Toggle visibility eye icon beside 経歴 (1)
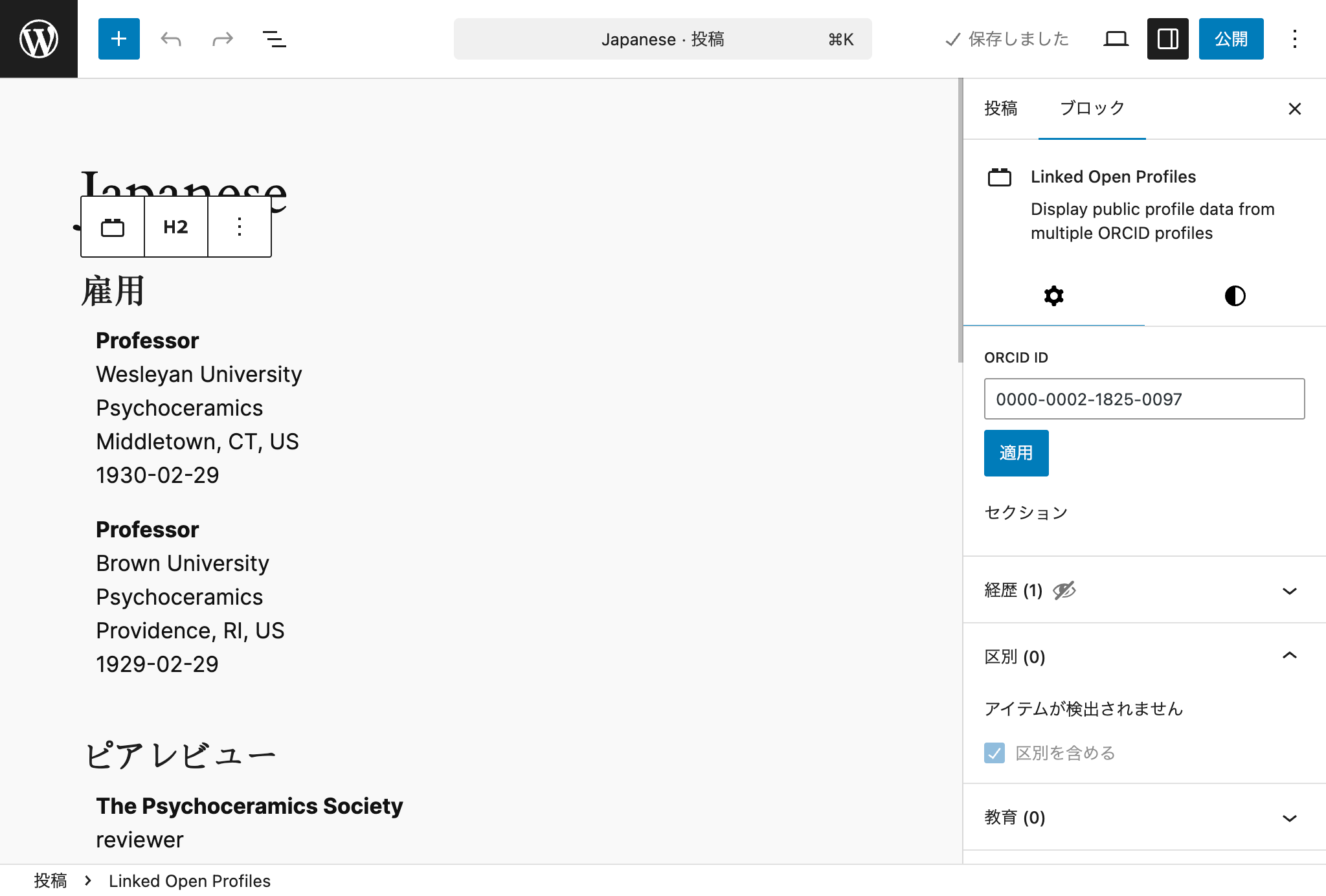This screenshot has height=896, width=1326. (1064, 590)
